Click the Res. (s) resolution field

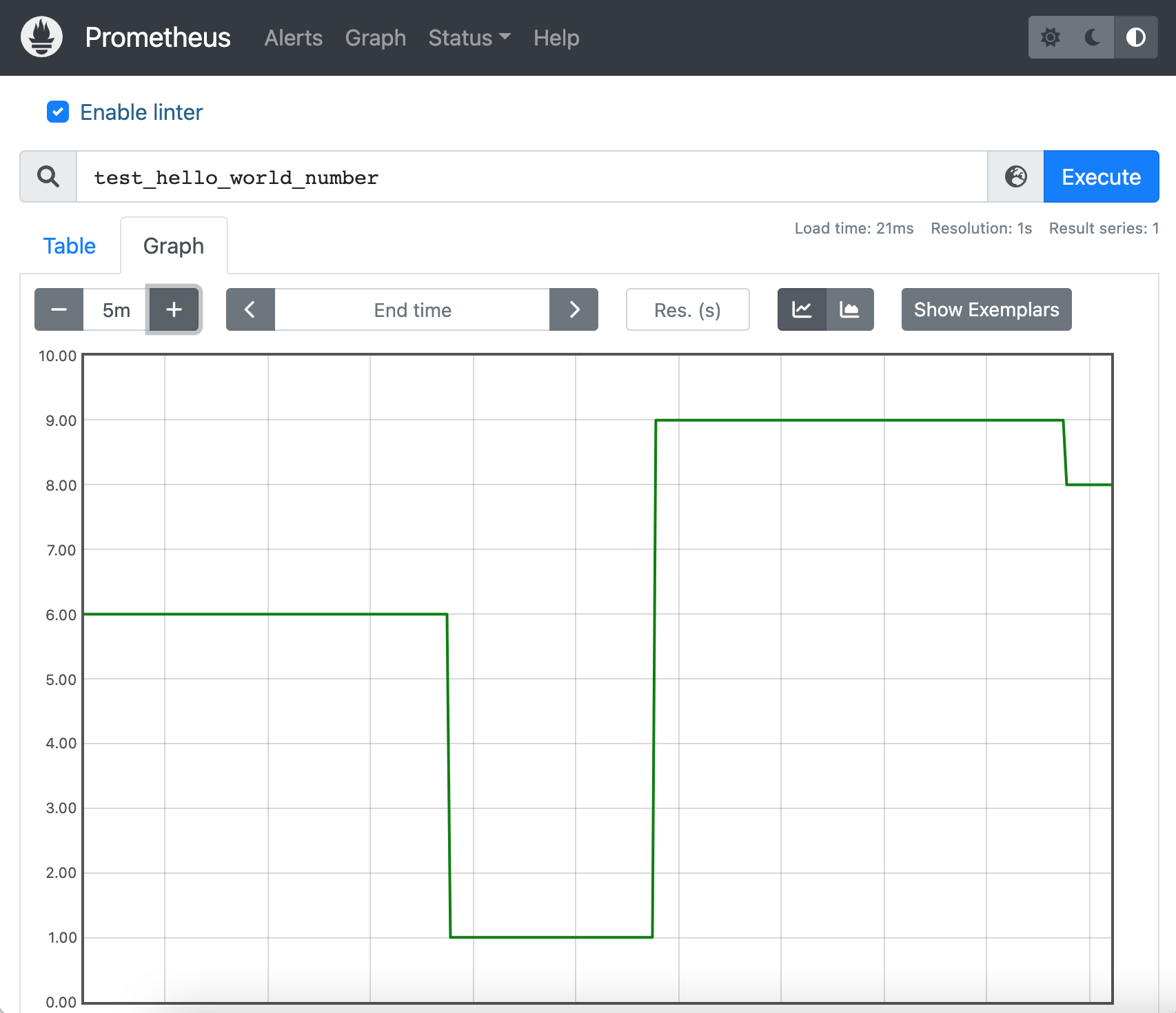click(x=687, y=309)
